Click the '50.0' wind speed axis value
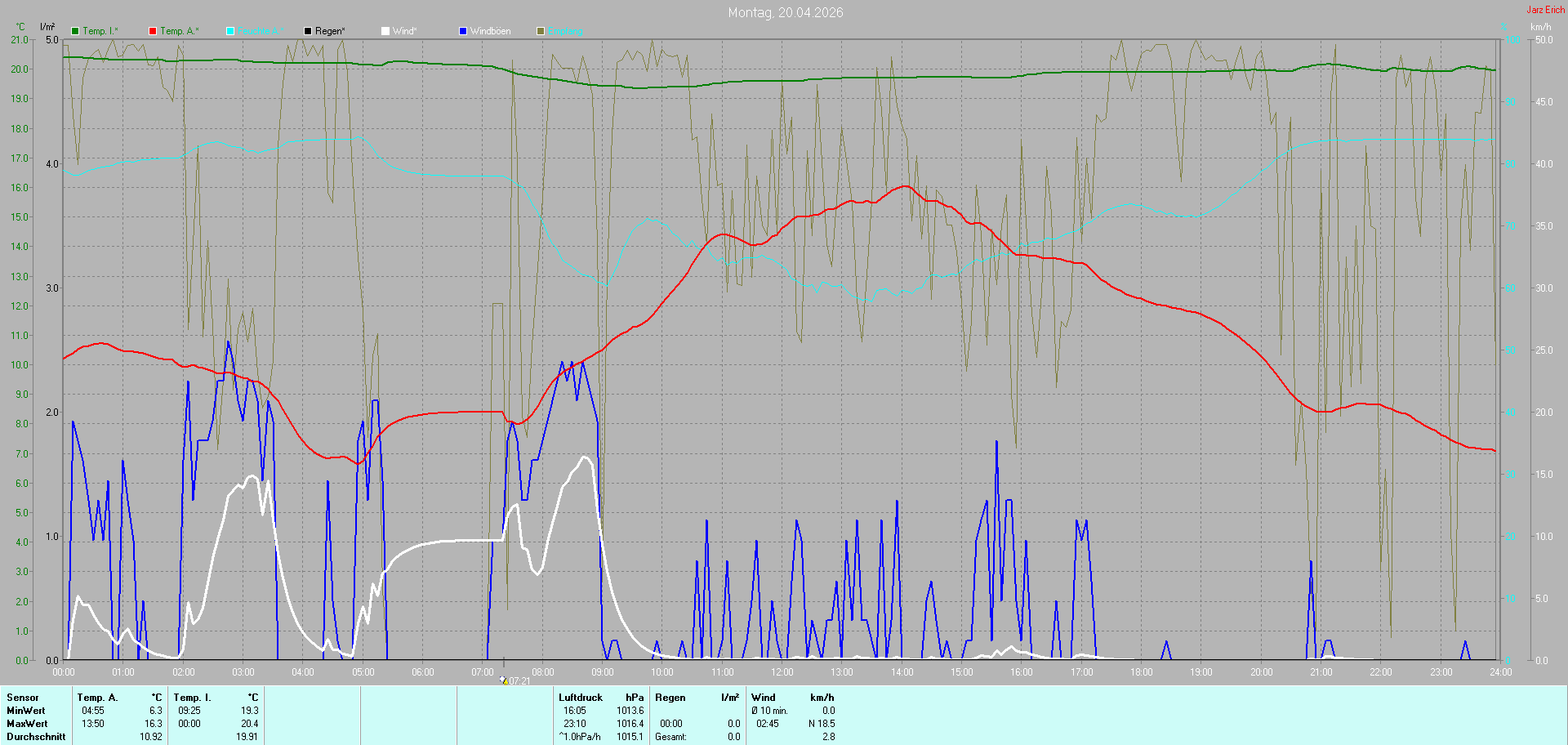 point(1544,40)
